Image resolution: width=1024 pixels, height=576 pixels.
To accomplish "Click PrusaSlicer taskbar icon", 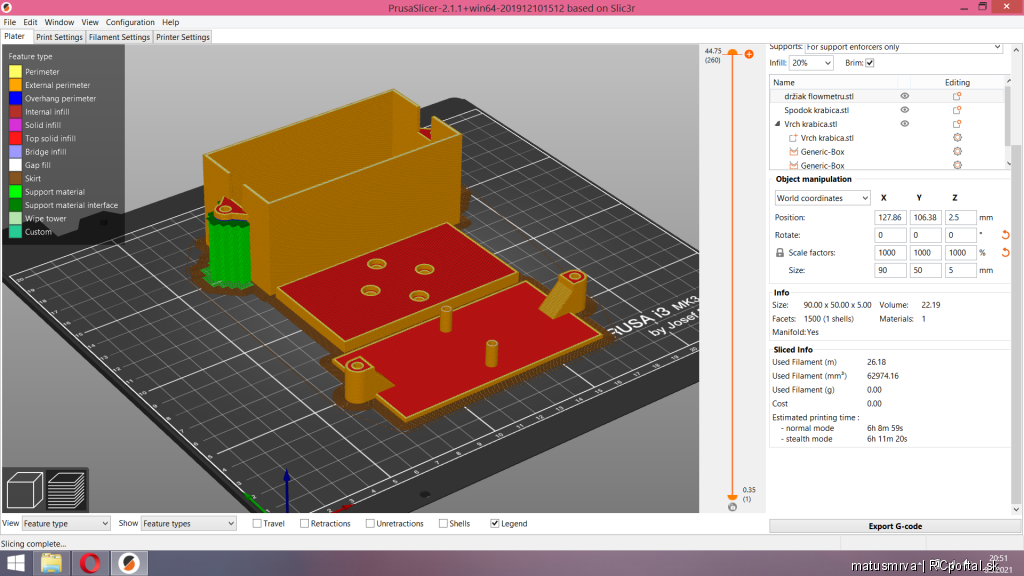I will pos(129,563).
